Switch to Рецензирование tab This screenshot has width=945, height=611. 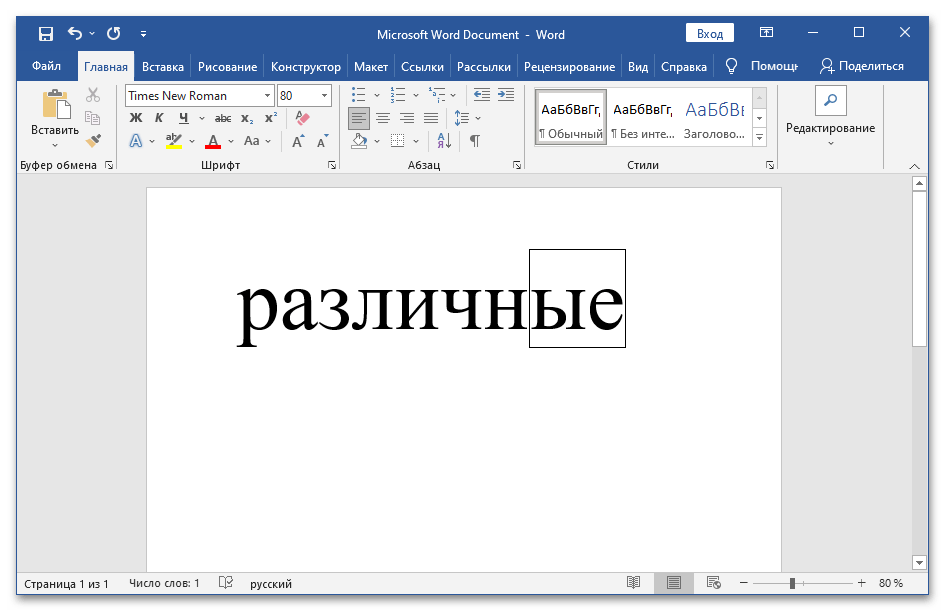click(x=570, y=67)
